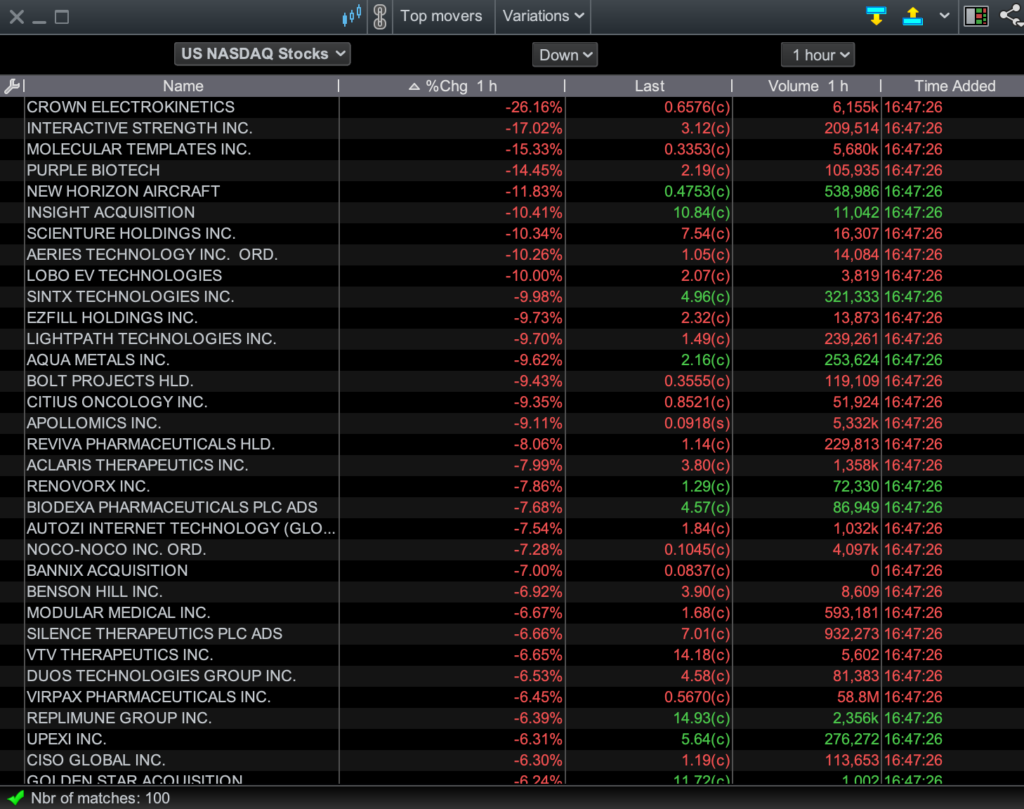This screenshot has height=809, width=1024.
Task: Select BOLT PROJECTS HLD. row
Action: [x=512, y=381]
